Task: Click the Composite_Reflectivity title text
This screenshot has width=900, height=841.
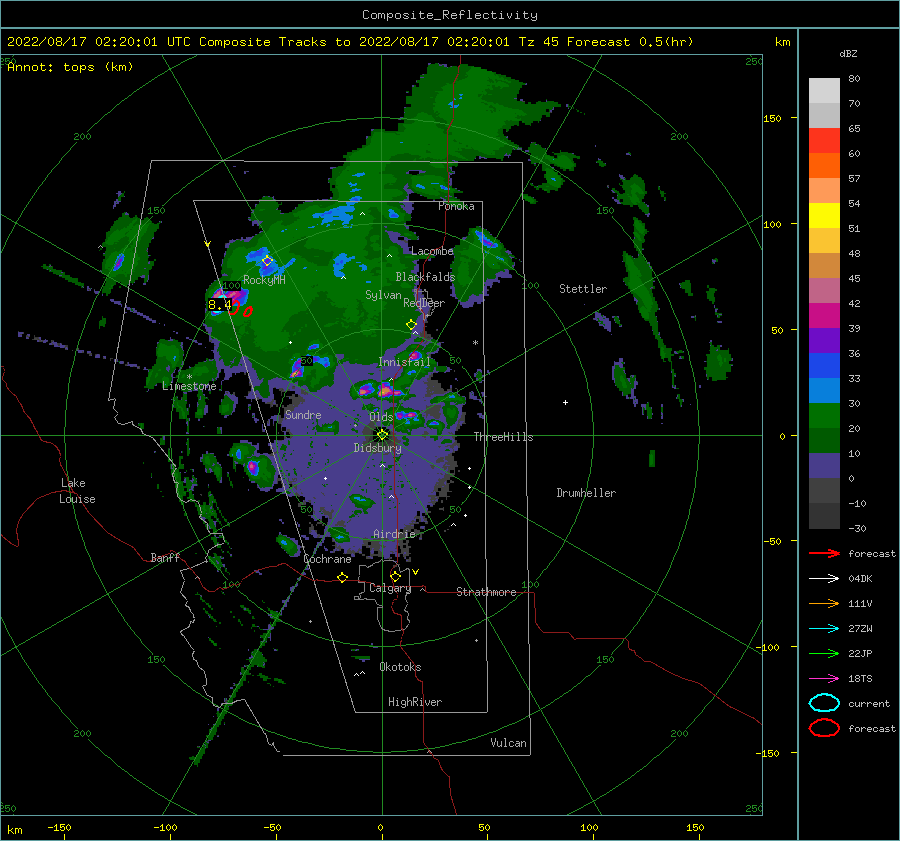Action: coord(450,15)
